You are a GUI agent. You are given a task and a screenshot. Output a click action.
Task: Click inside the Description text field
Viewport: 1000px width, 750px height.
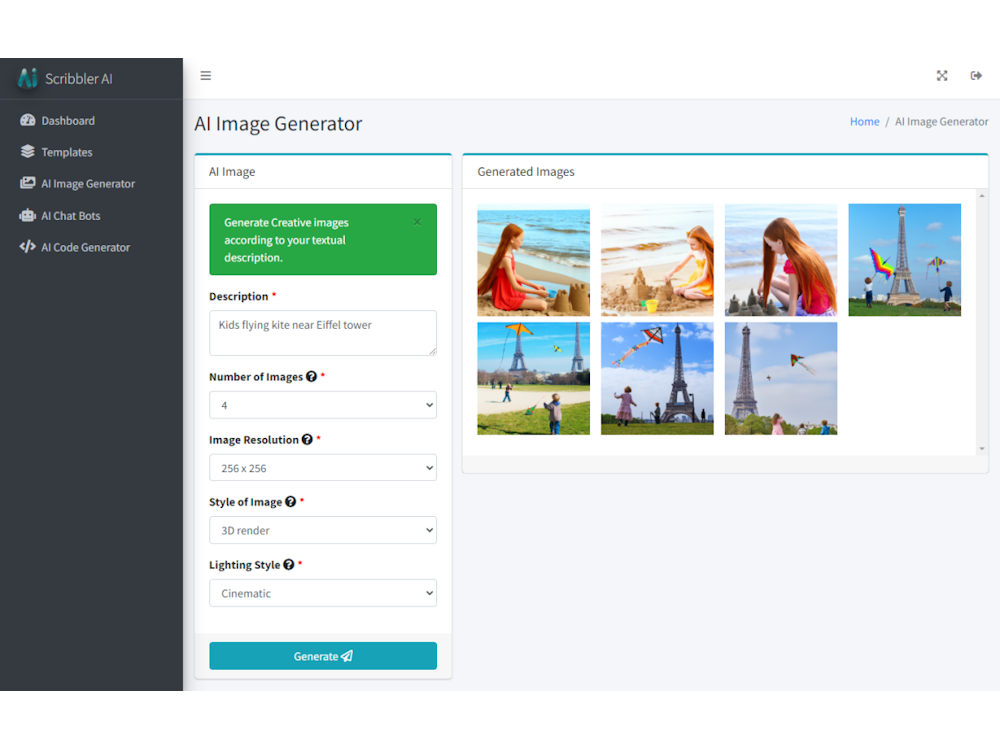pyautogui.click(x=322, y=333)
